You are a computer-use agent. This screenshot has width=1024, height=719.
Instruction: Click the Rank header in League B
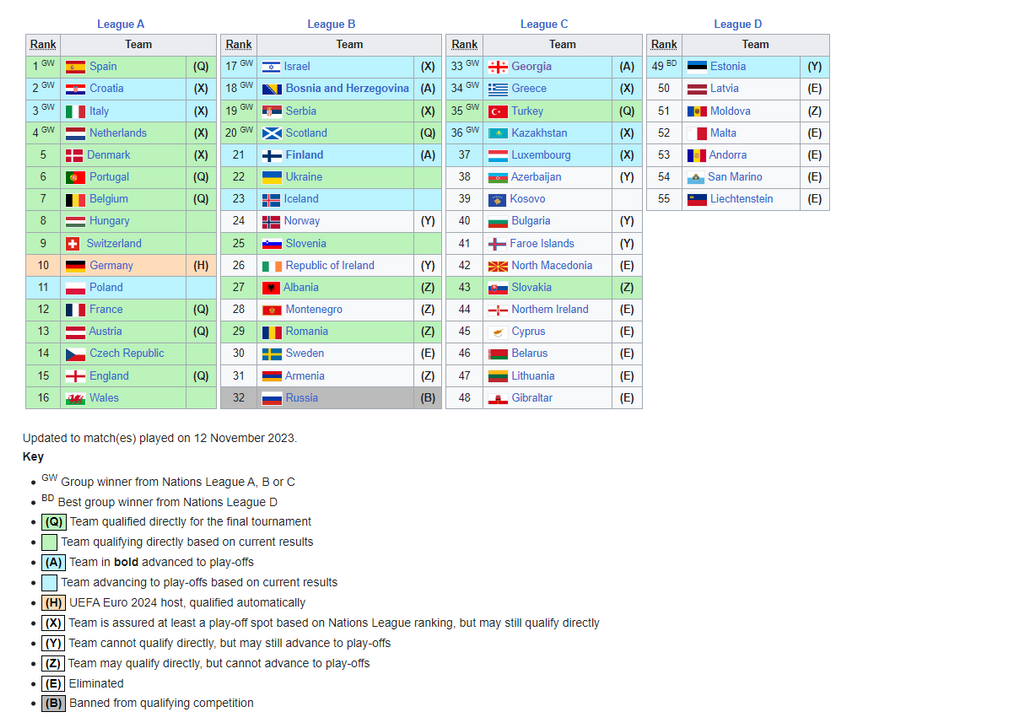(238, 44)
